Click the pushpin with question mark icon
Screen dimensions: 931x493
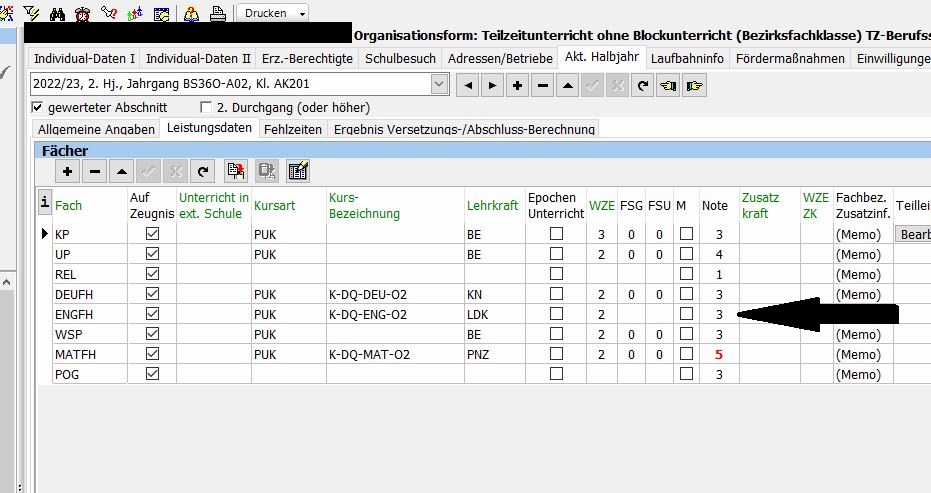pyautogui.click(x=109, y=12)
